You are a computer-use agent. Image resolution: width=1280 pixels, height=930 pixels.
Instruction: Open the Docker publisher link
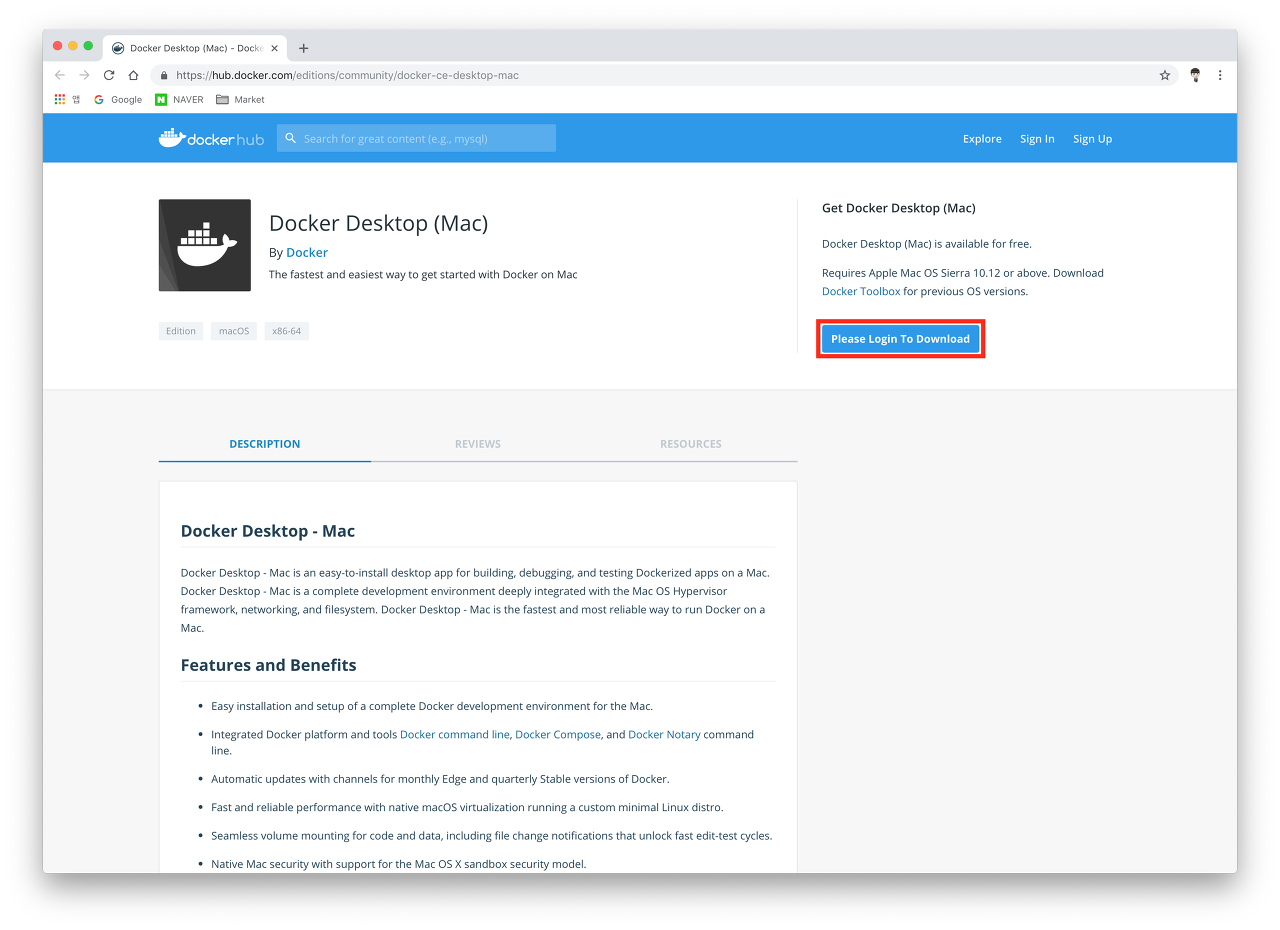tap(307, 252)
